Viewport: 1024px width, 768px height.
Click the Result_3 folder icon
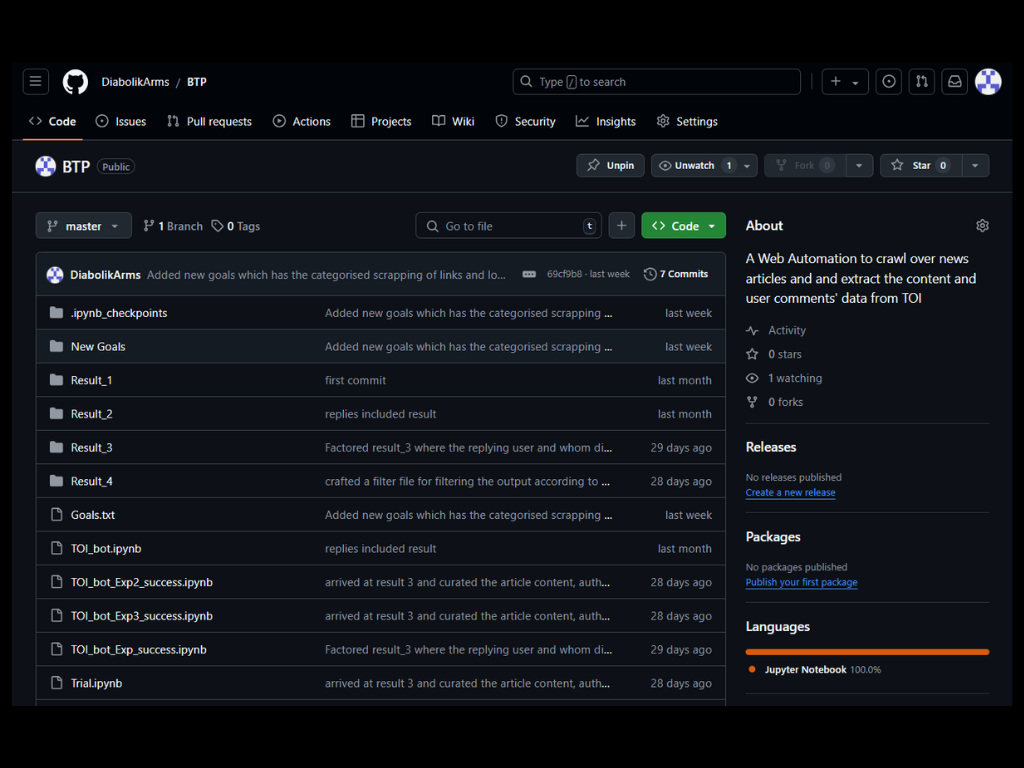tap(57, 447)
